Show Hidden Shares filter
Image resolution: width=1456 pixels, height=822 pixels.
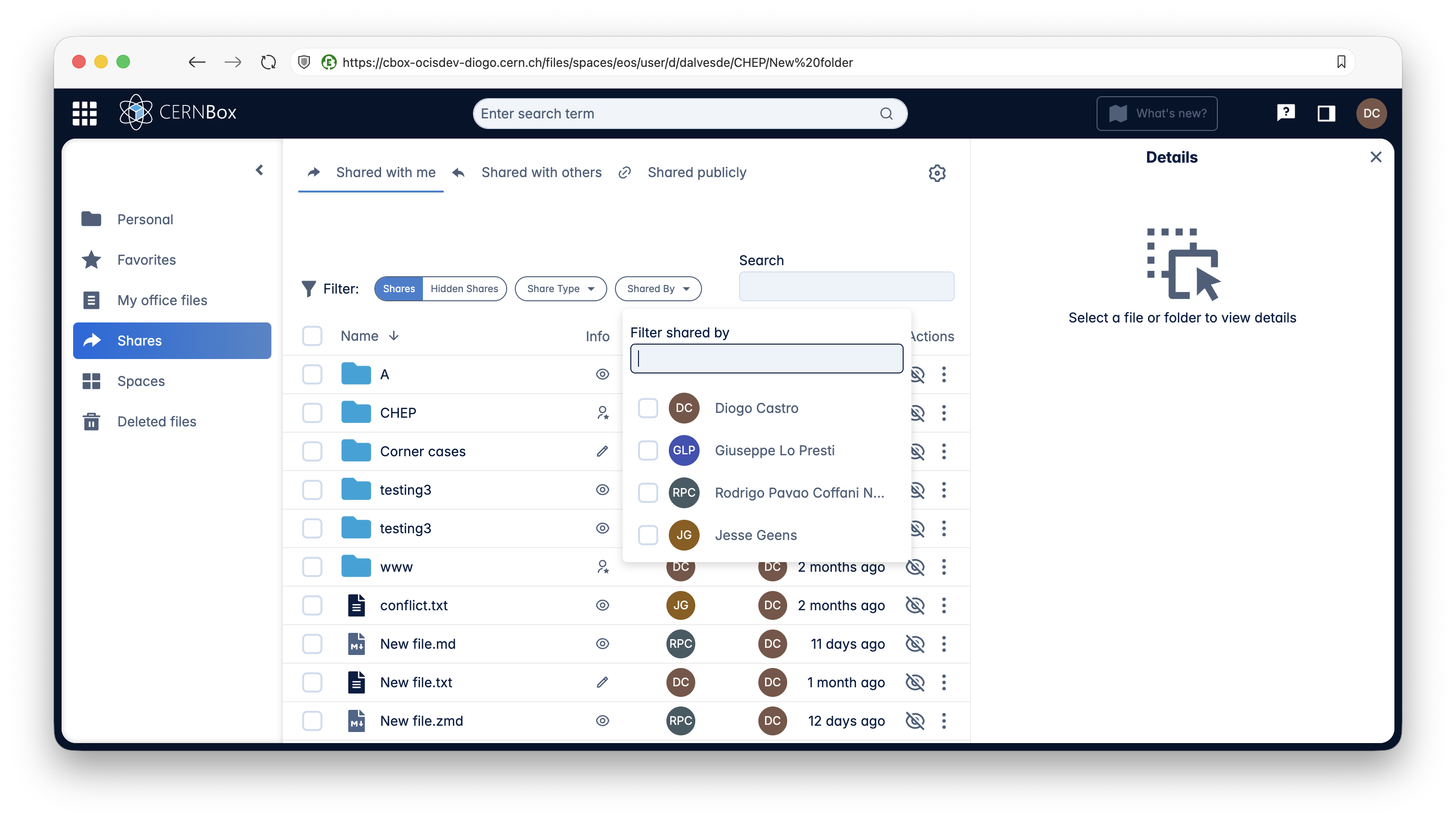464,289
